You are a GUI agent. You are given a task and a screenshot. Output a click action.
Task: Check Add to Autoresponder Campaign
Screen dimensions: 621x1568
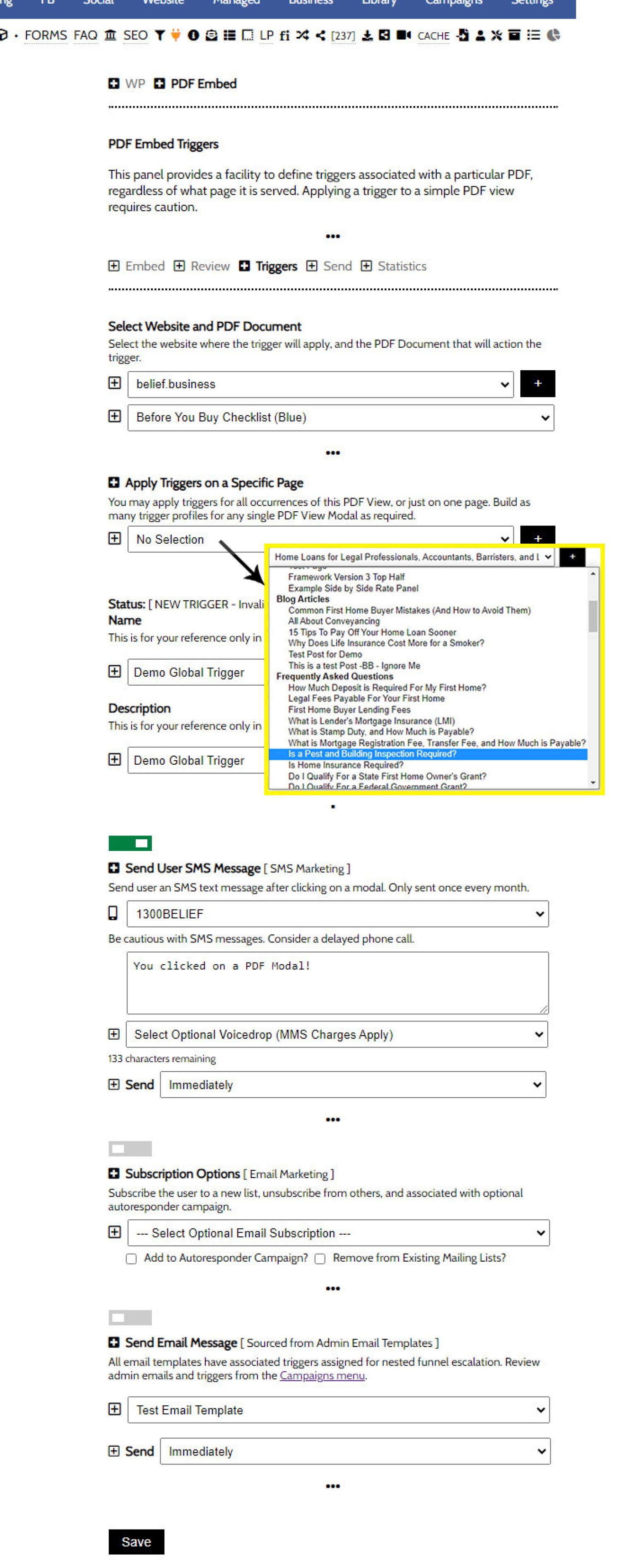click(x=132, y=1259)
